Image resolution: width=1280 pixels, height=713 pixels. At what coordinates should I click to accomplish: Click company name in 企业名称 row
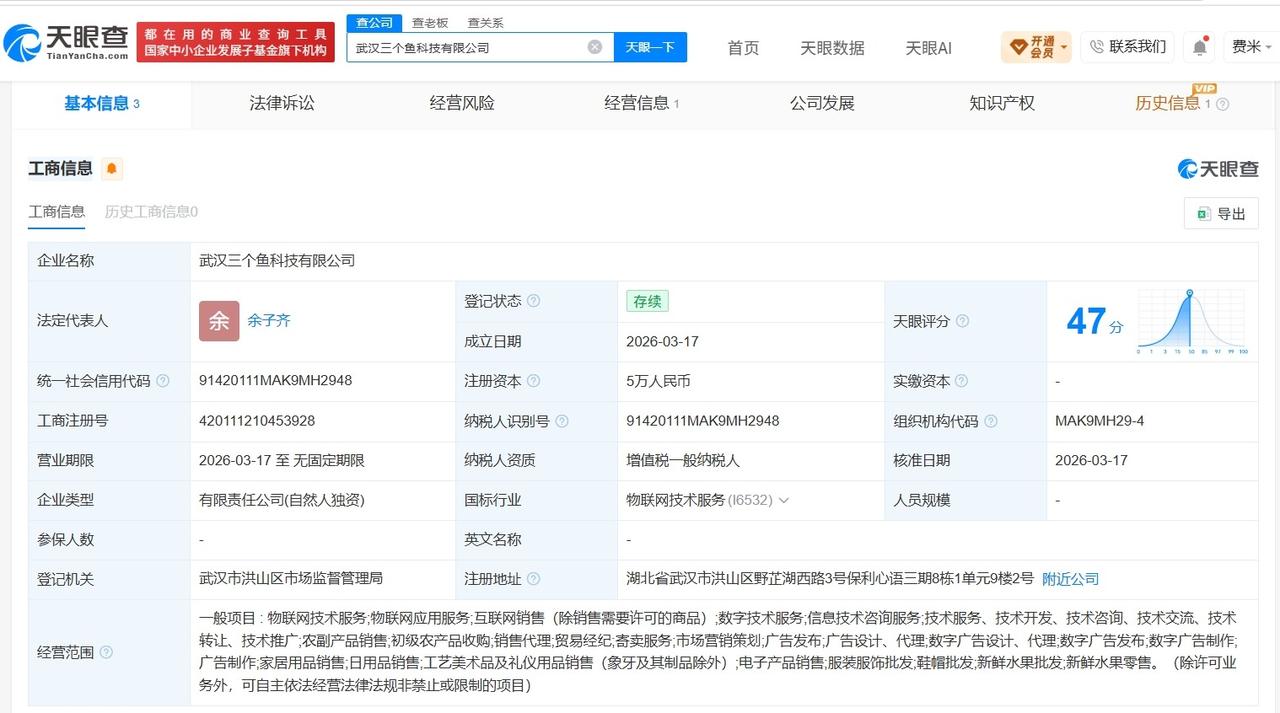point(277,261)
